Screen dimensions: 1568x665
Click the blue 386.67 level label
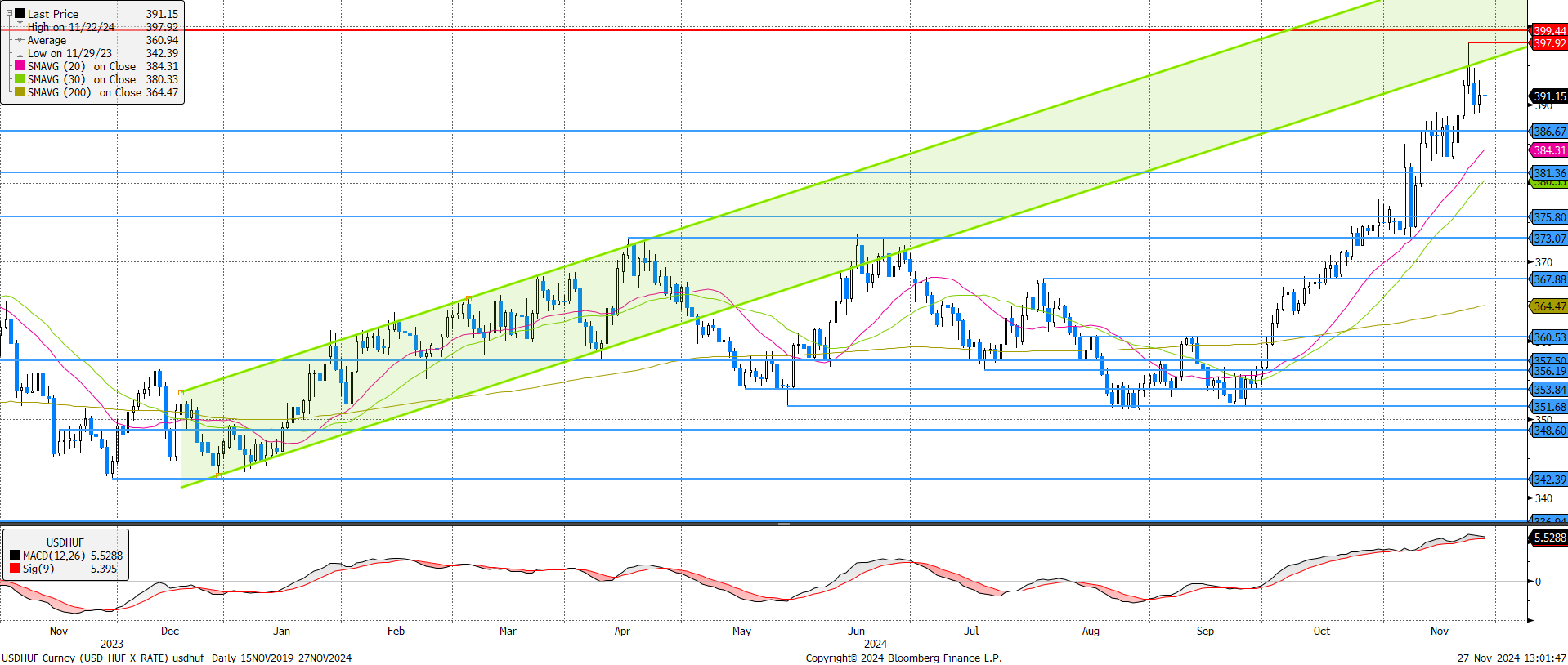coord(1548,132)
